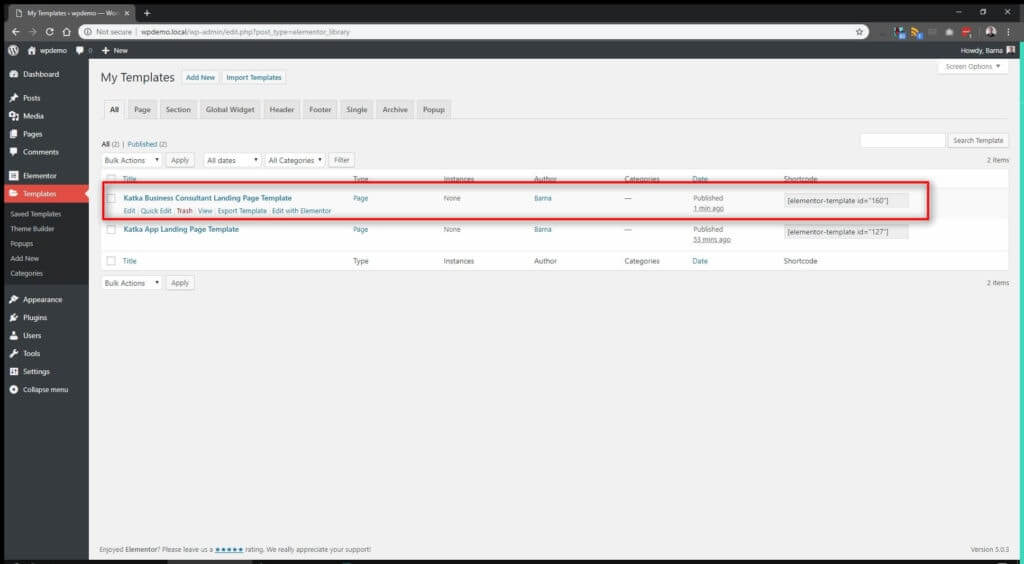Click the WordPress logo in admin bar
This screenshot has width=1024, height=564.
[x=13, y=50]
